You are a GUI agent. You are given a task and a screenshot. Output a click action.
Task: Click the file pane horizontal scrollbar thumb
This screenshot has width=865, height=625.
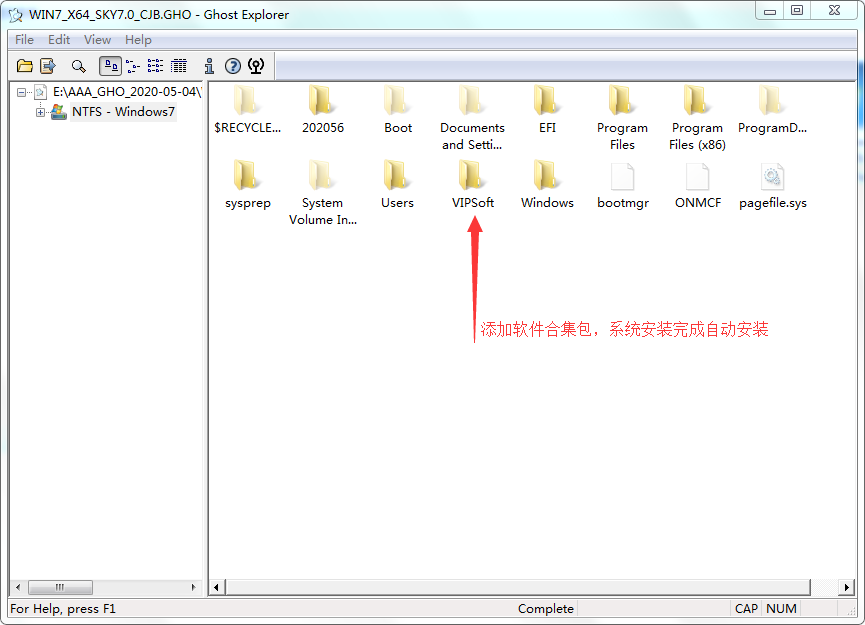517,587
